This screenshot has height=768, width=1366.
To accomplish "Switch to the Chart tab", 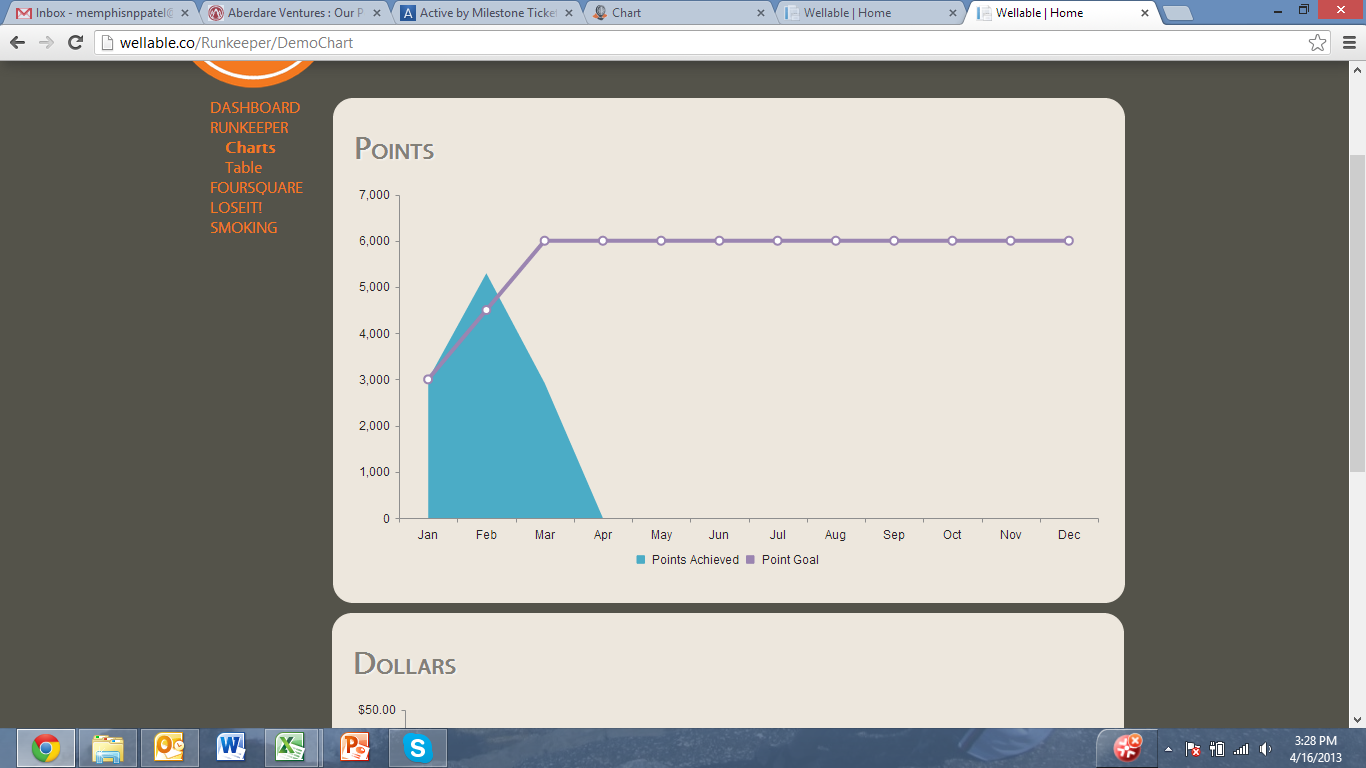I will click(676, 13).
